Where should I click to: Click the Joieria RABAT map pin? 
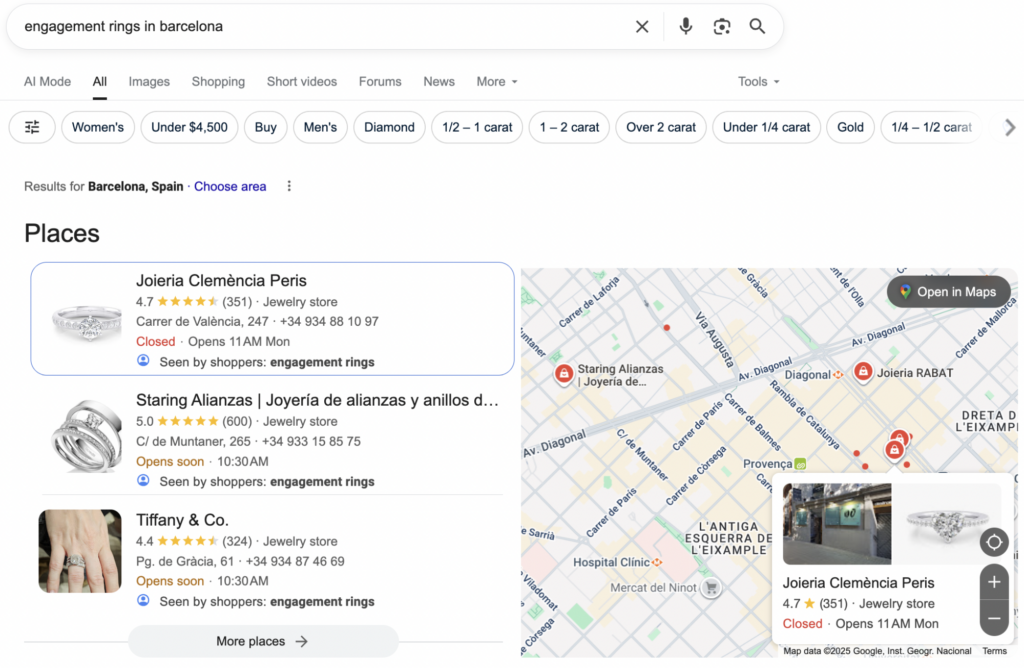coord(863,372)
